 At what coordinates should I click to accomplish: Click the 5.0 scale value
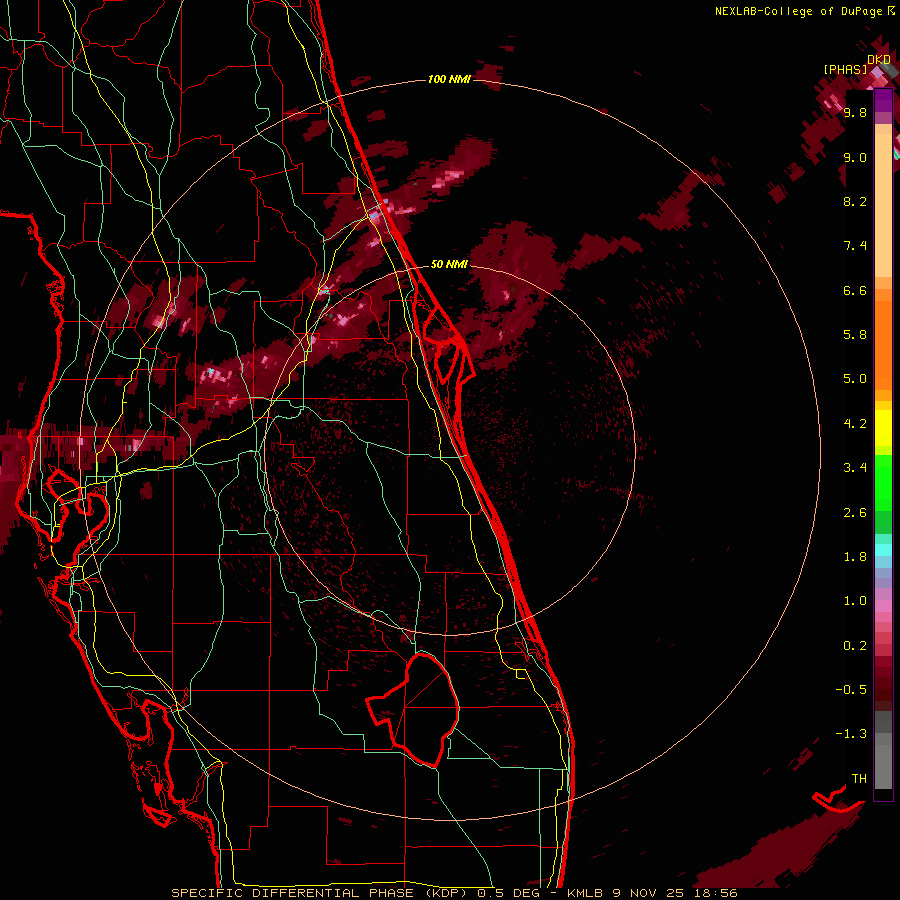pos(855,379)
